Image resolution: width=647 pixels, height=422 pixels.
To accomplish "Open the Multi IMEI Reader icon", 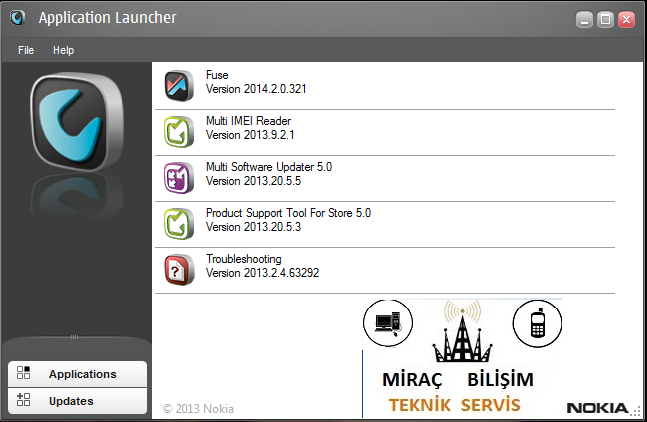I will click(x=179, y=132).
